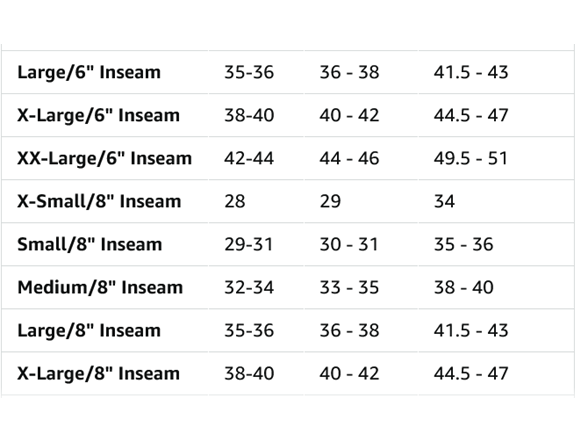Click the 29-31 cell for Small/8"
This screenshot has height=441, width=588.
tap(248, 244)
